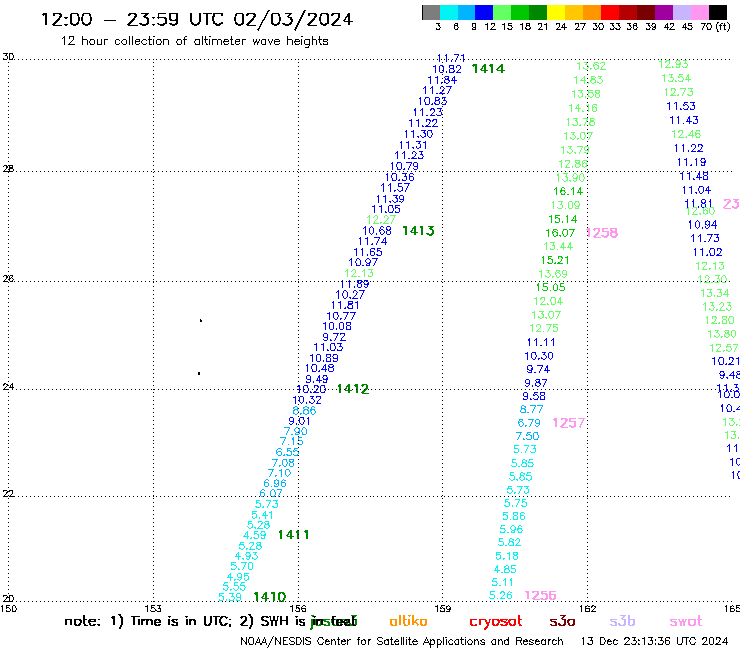Viewport: 740px width, 650px height.
Task: Select the wave height value 4.59
Action: click(255, 536)
